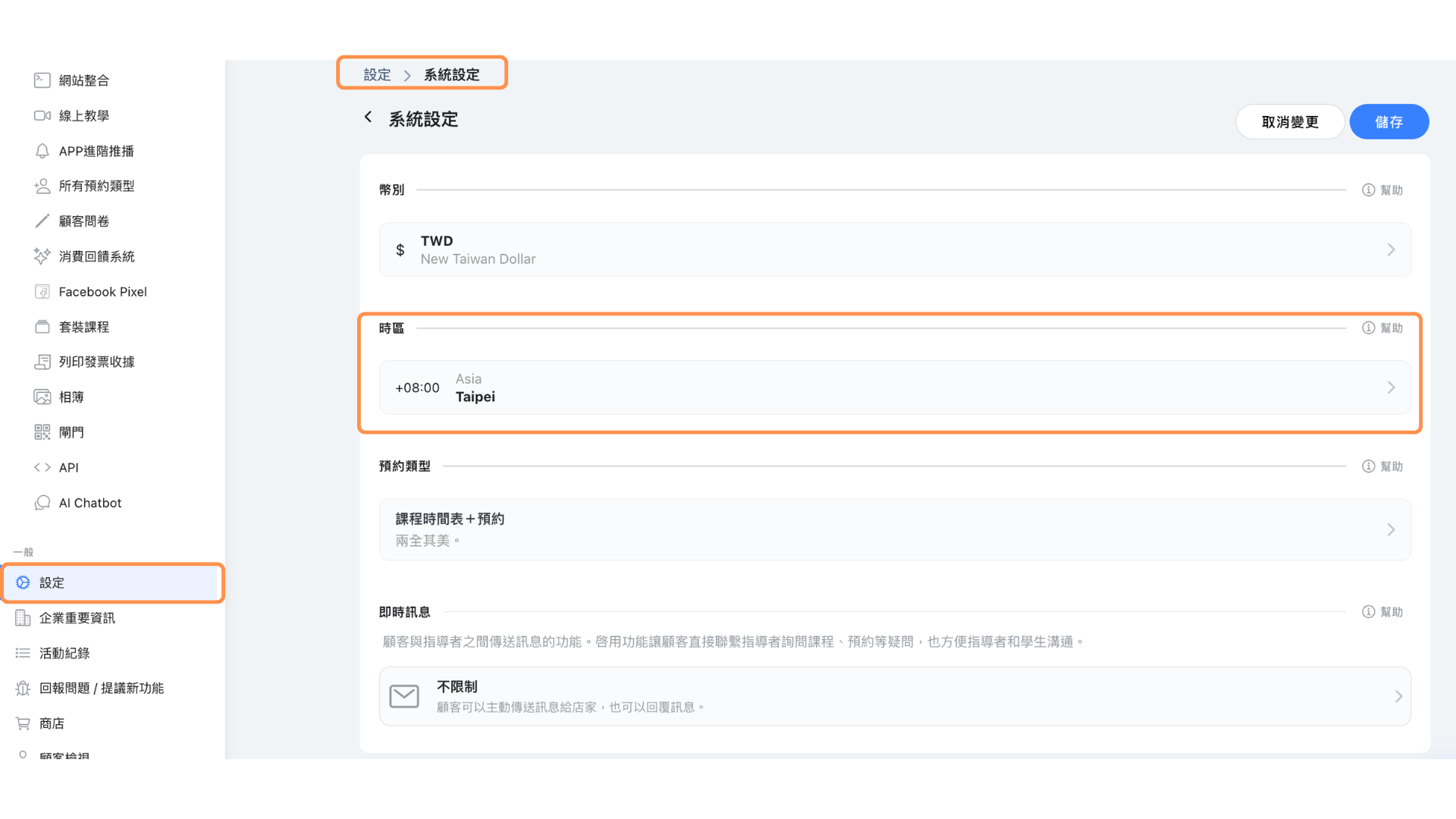Click the 線上教學 video camera icon

pyautogui.click(x=42, y=115)
